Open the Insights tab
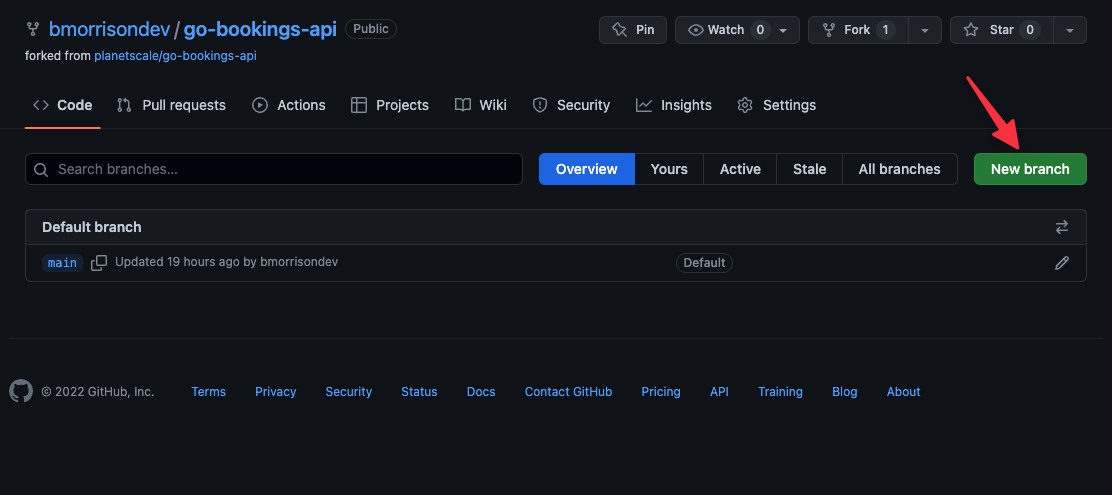This screenshot has height=495, width=1112. coord(674,105)
